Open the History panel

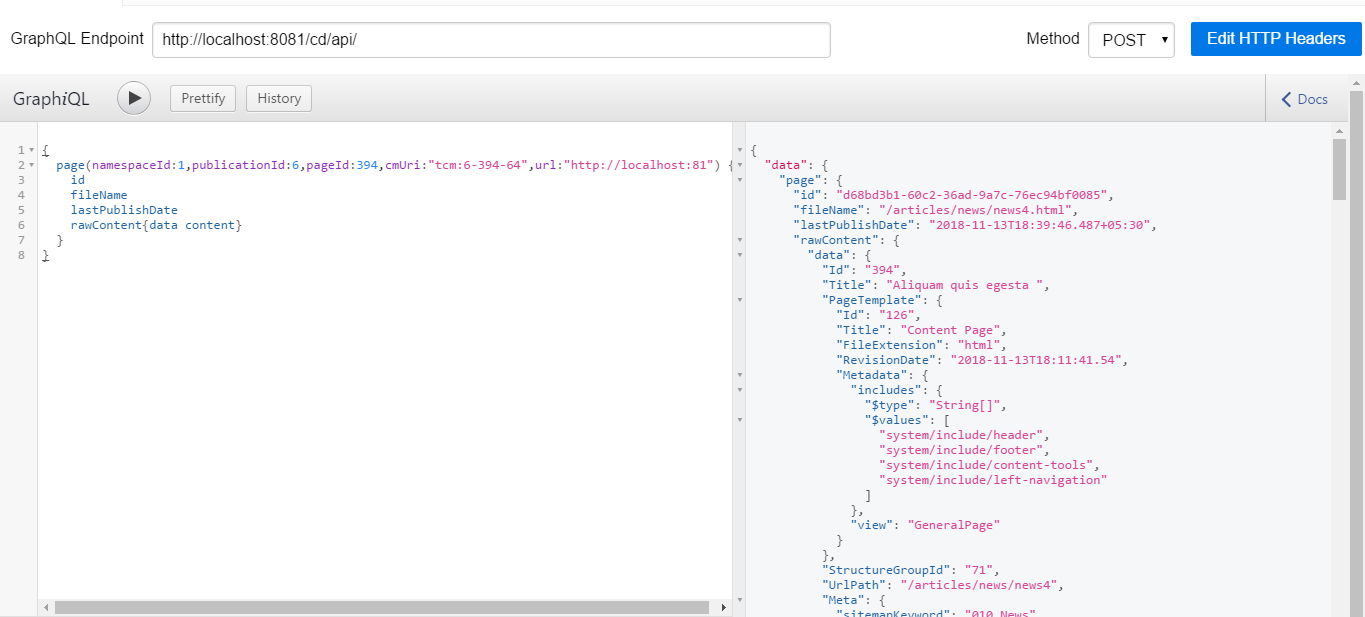tap(278, 98)
